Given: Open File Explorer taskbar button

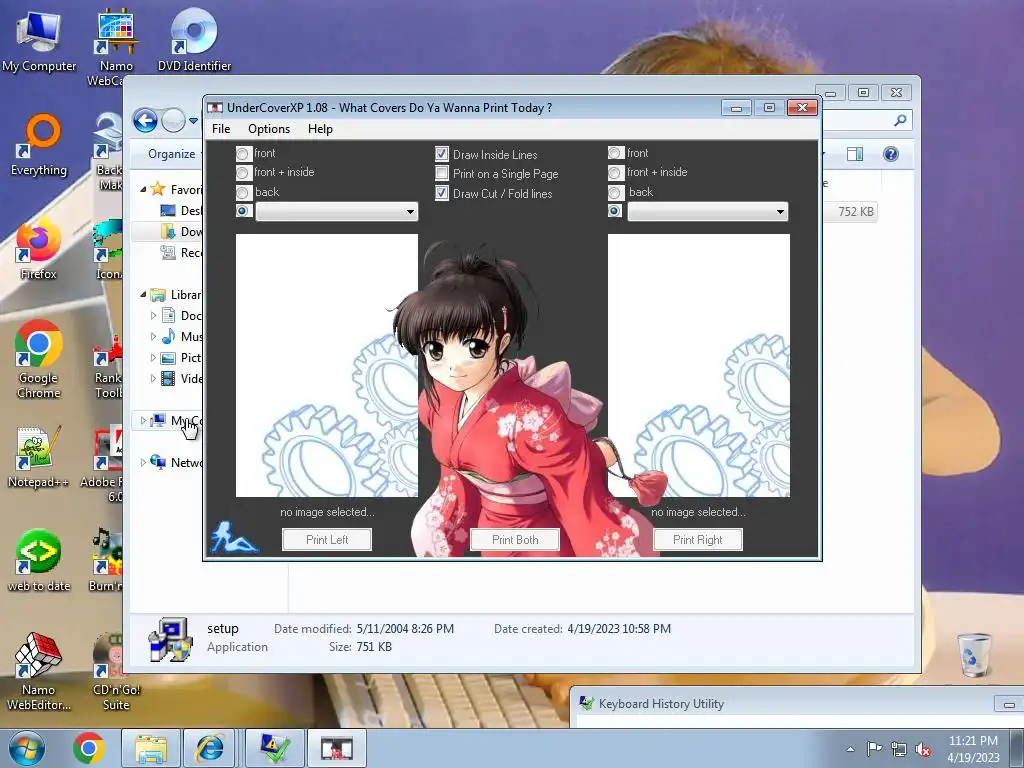Looking at the screenshot, I should click(x=150, y=748).
